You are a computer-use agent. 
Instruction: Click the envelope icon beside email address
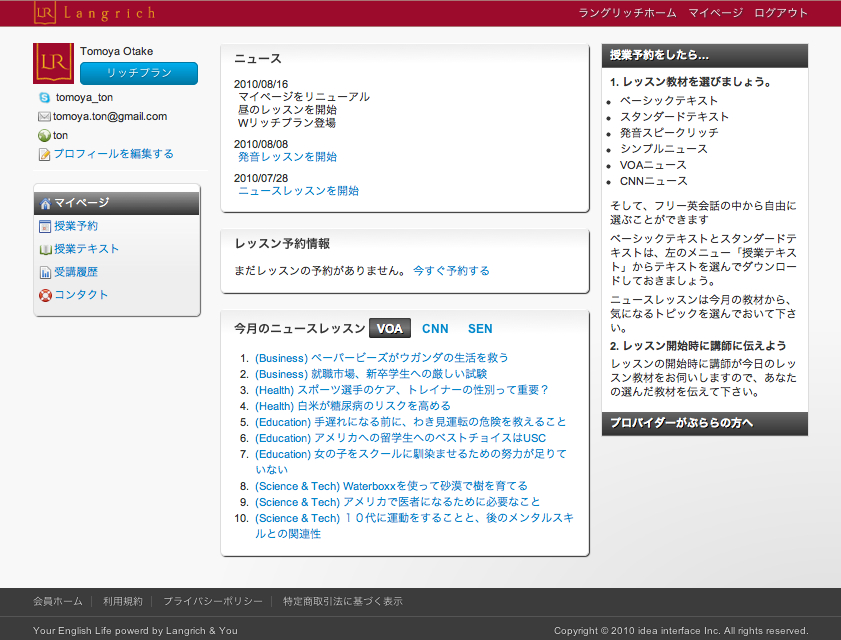coord(45,116)
